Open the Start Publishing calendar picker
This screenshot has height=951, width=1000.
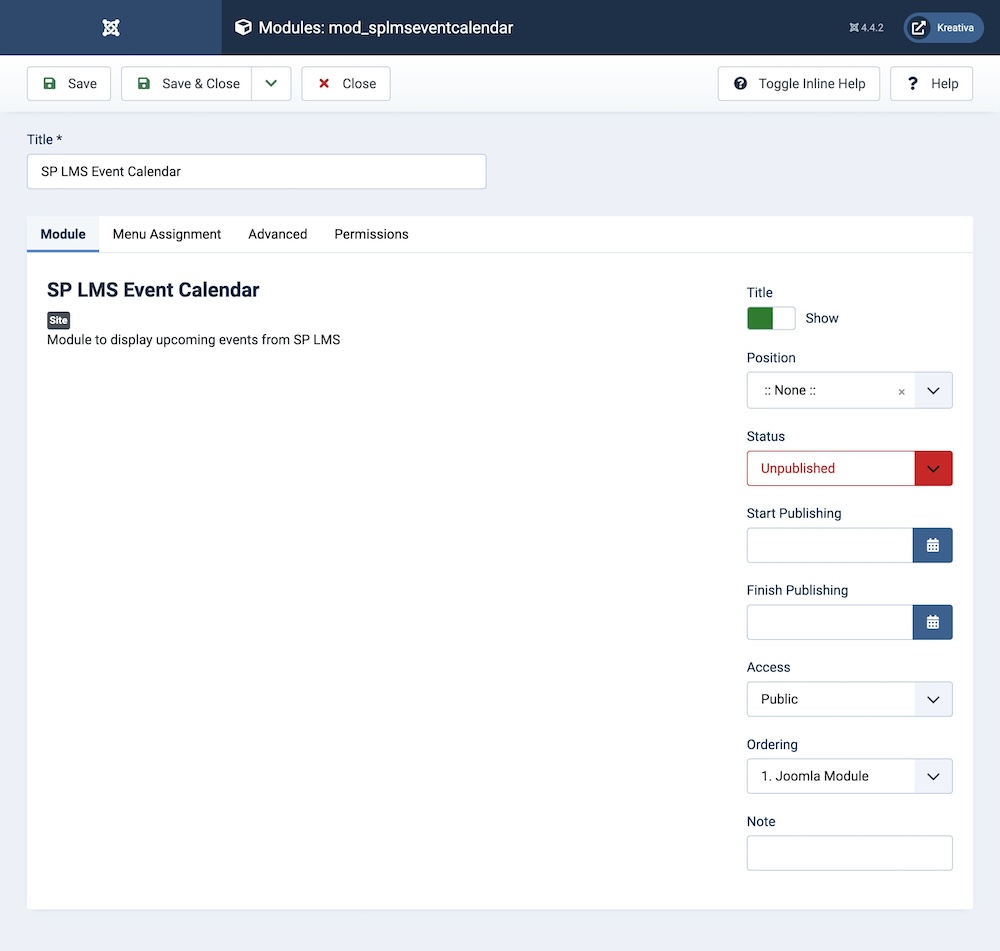(932, 545)
